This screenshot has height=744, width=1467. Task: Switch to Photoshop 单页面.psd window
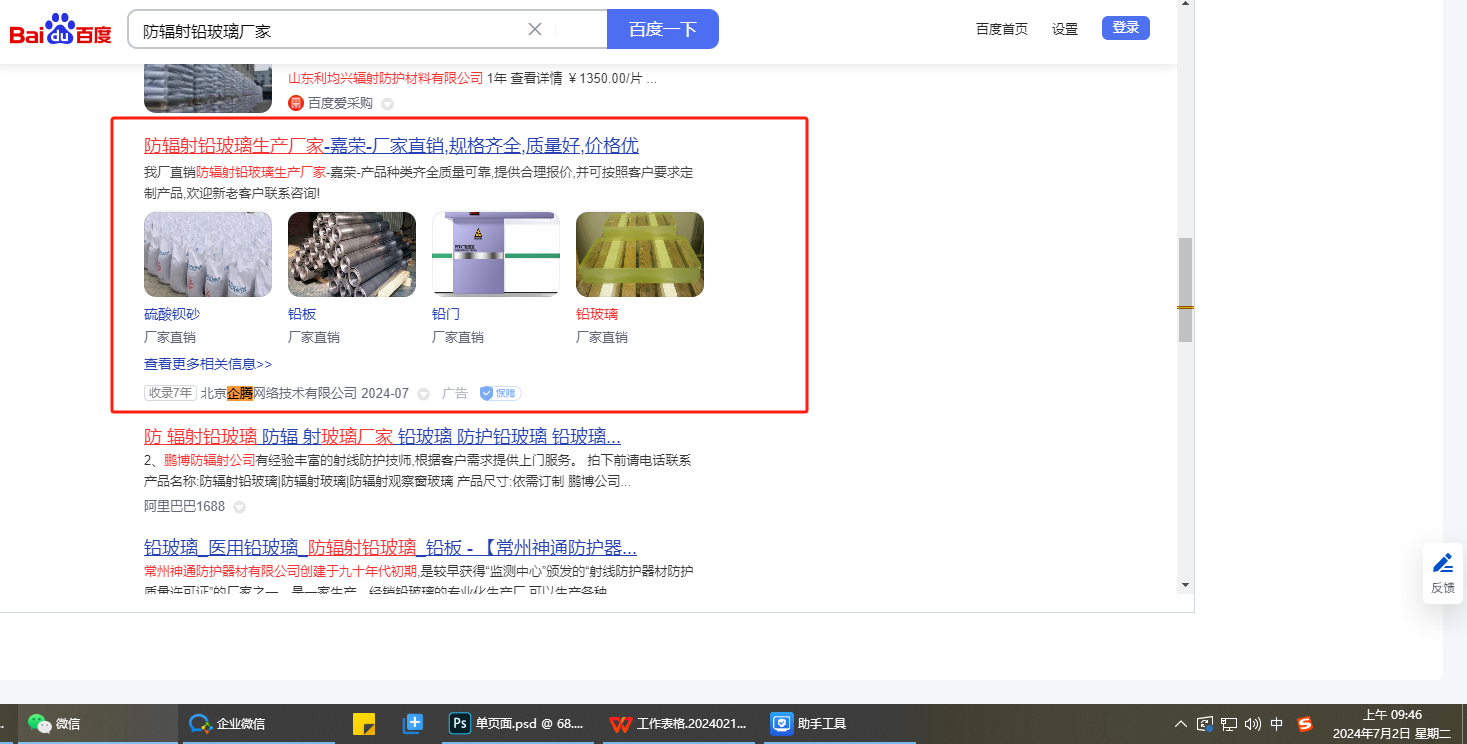pyautogui.click(x=517, y=723)
